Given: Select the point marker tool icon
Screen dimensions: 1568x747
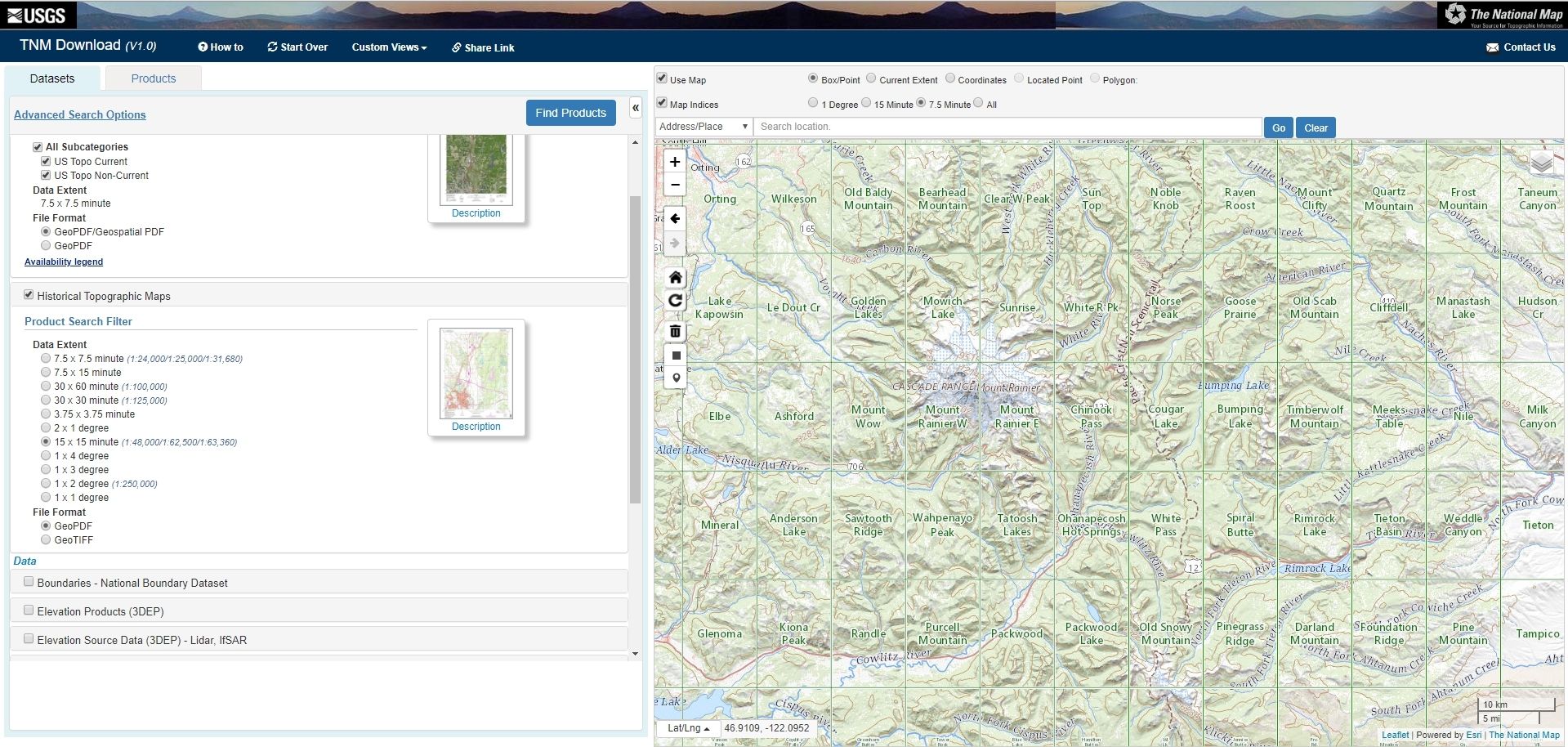Looking at the screenshot, I should pos(674,377).
